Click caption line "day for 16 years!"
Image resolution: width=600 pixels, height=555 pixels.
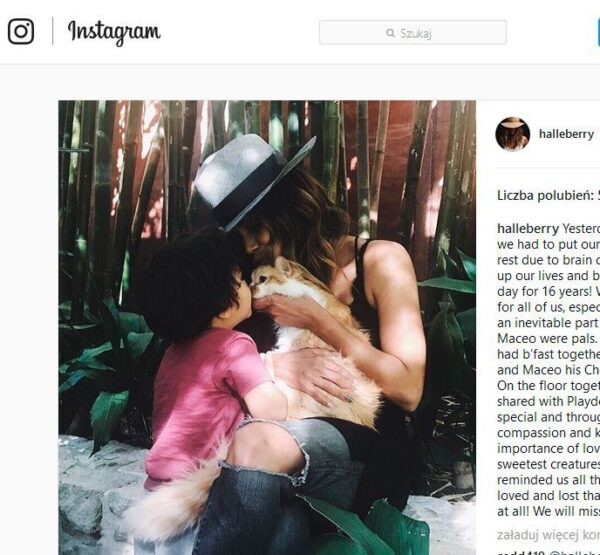[x=548, y=291]
